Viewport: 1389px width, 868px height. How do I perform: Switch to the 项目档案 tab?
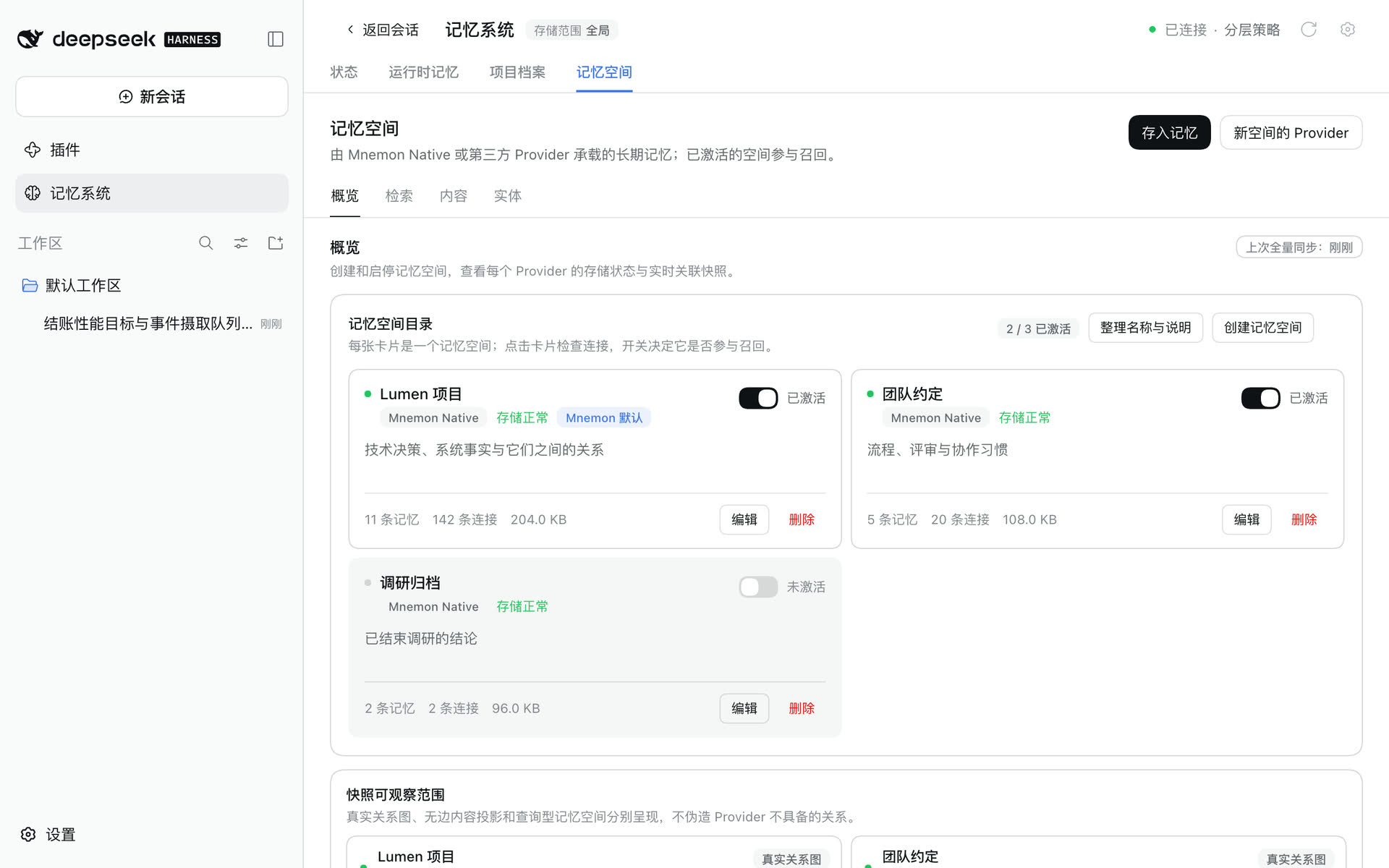point(517,72)
